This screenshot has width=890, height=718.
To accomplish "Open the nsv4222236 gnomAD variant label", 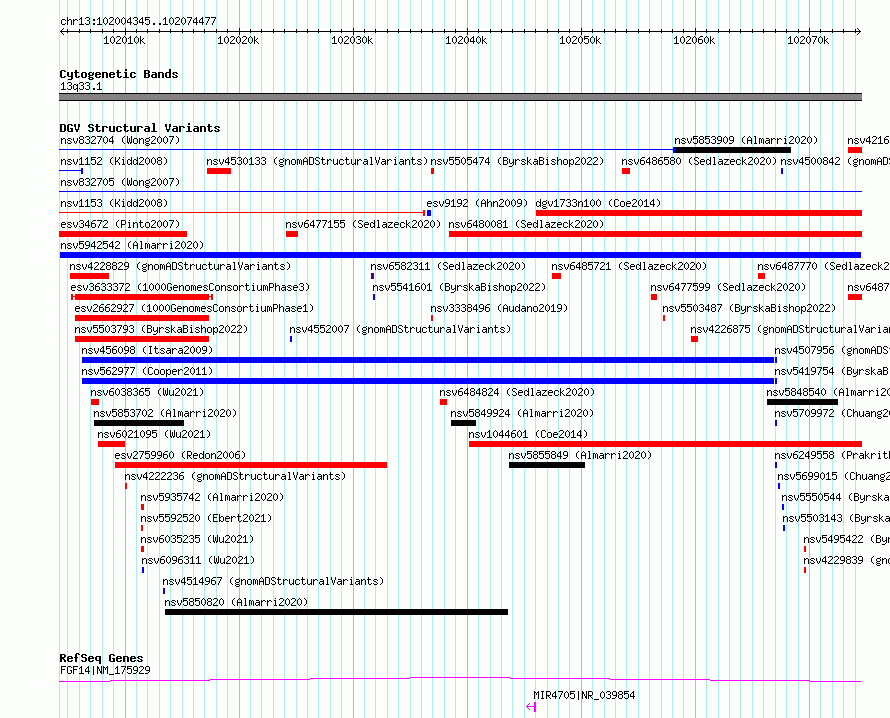I will tap(235, 476).
